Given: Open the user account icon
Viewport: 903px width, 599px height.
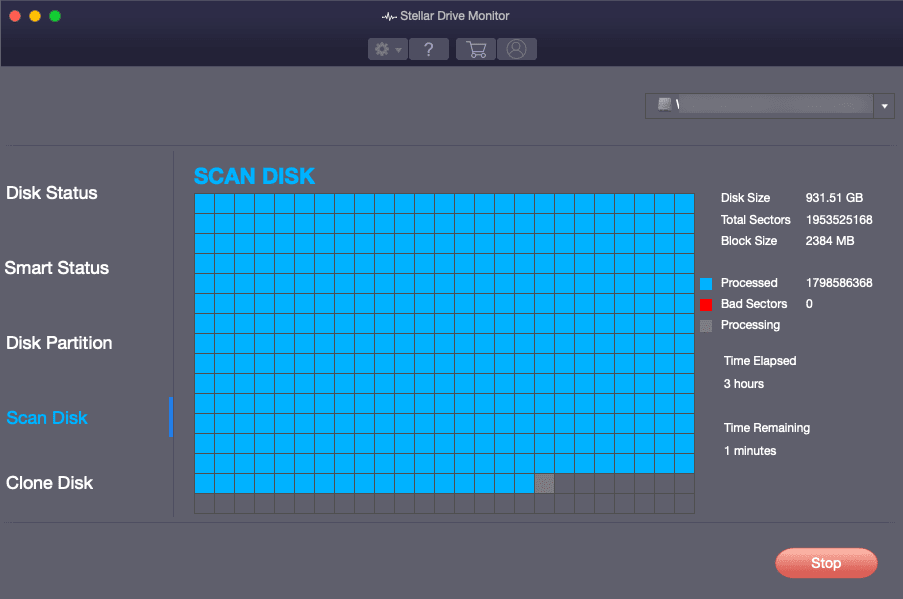Looking at the screenshot, I should click(x=516, y=48).
